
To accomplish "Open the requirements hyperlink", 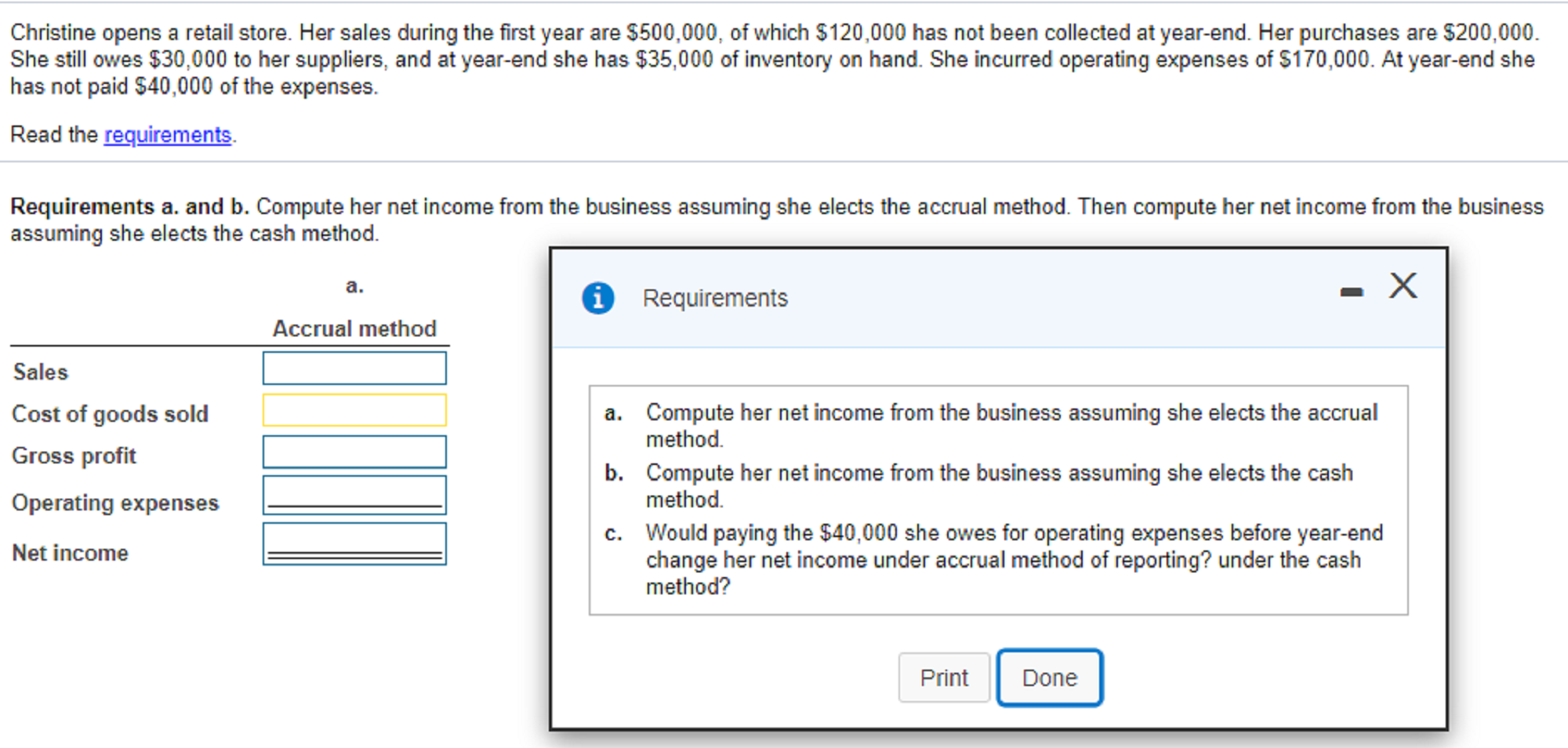I will (167, 135).
